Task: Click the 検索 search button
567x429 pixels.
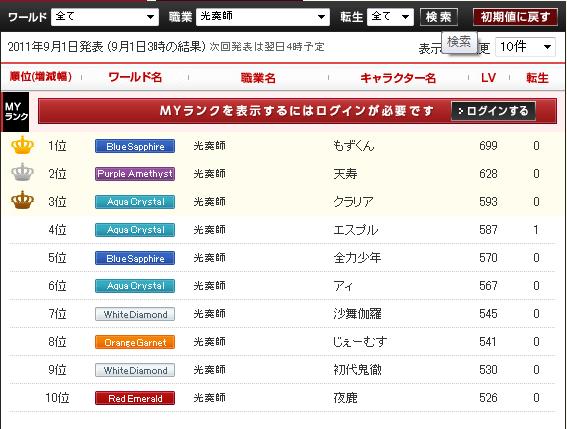Action: coord(439,17)
